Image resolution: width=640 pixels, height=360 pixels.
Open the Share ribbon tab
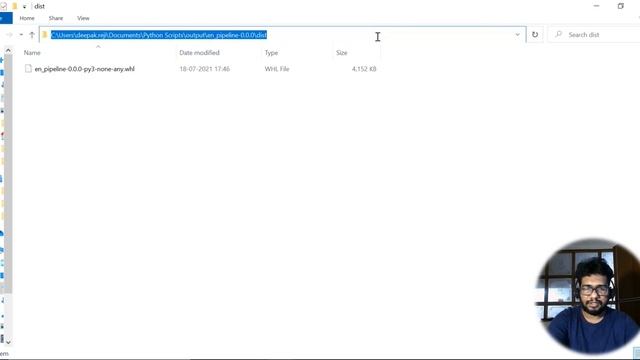(56, 18)
